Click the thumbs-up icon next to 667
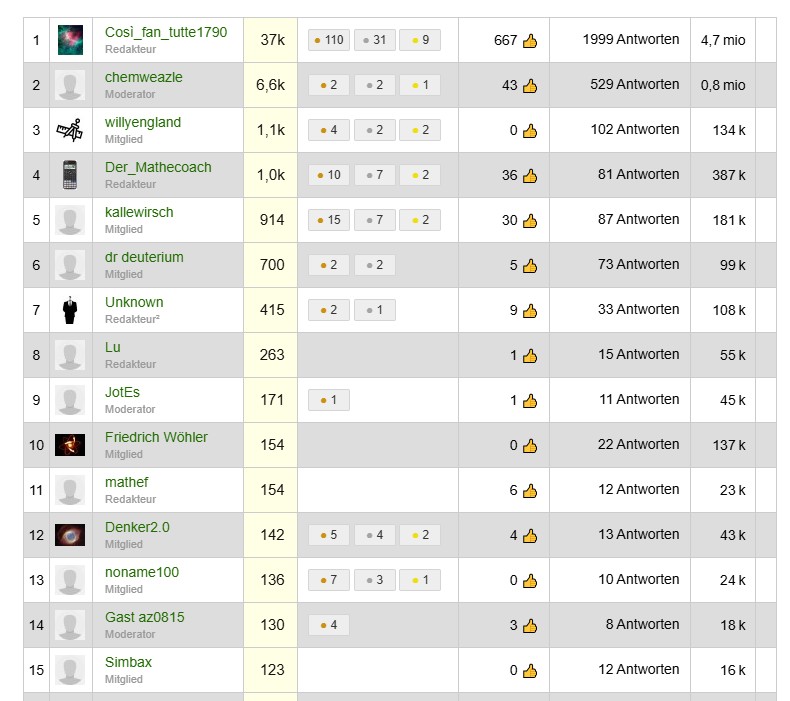 (x=530, y=40)
